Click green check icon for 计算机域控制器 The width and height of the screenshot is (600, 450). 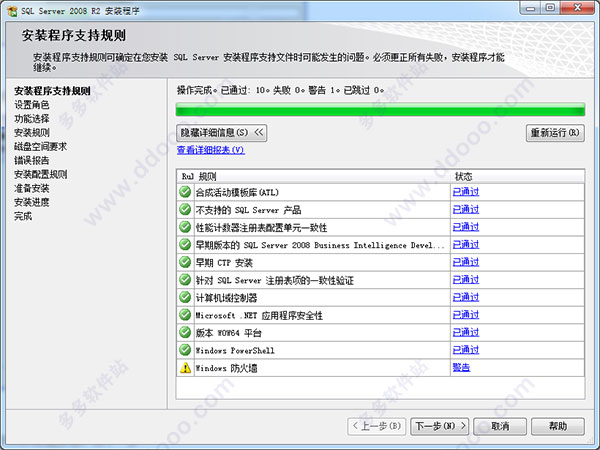point(185,297)
